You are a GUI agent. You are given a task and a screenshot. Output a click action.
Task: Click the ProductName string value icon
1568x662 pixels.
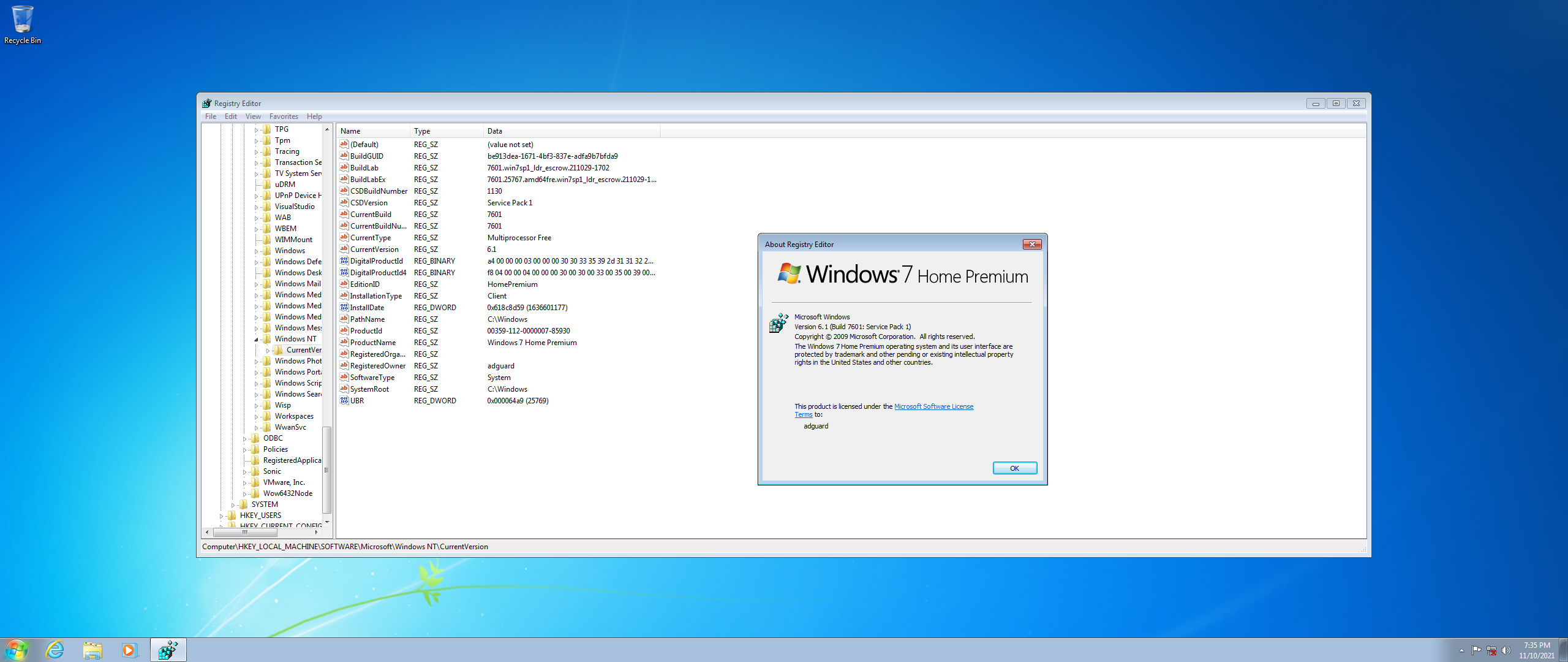pos(344,342)
